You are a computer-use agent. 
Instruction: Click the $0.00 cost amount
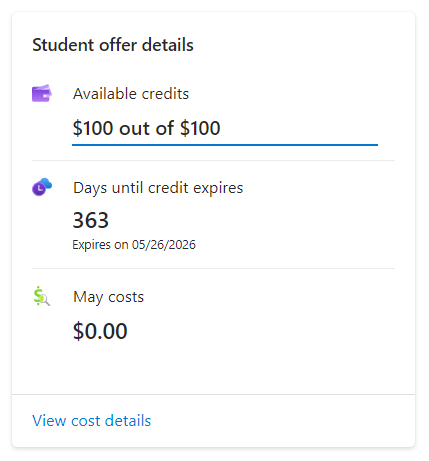pos(100,331)
